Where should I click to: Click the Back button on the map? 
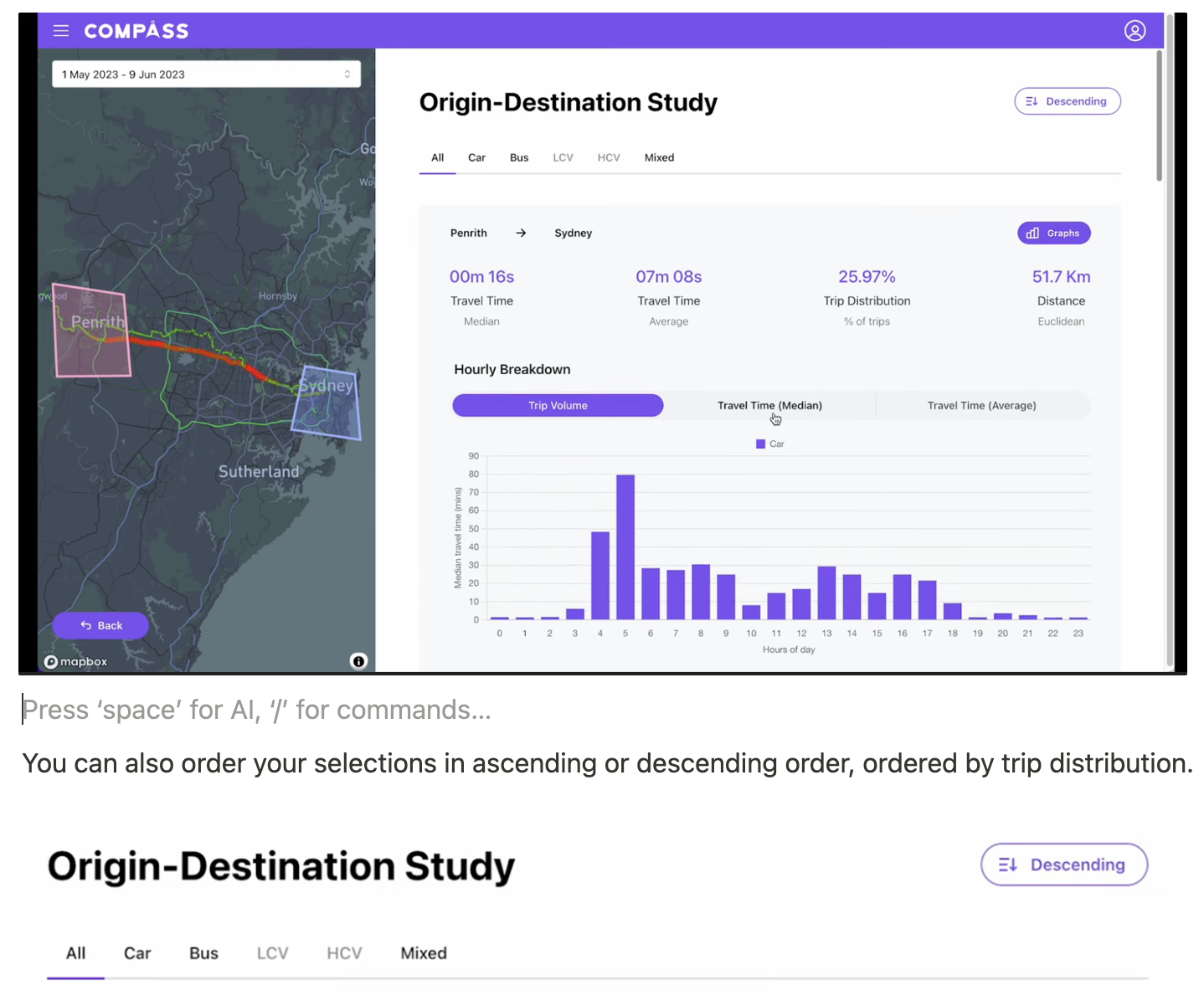tap(100, 625)
